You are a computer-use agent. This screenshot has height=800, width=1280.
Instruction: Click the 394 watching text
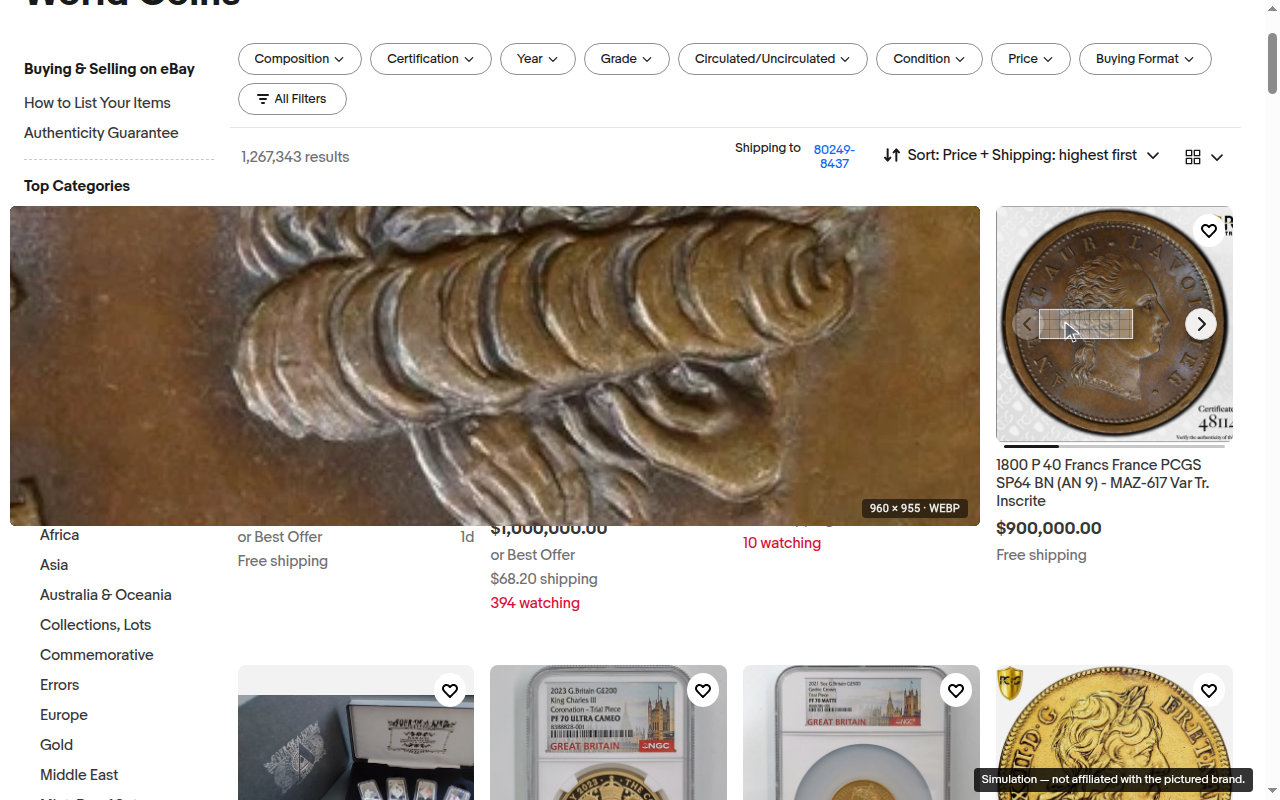(x=535, y=603)
